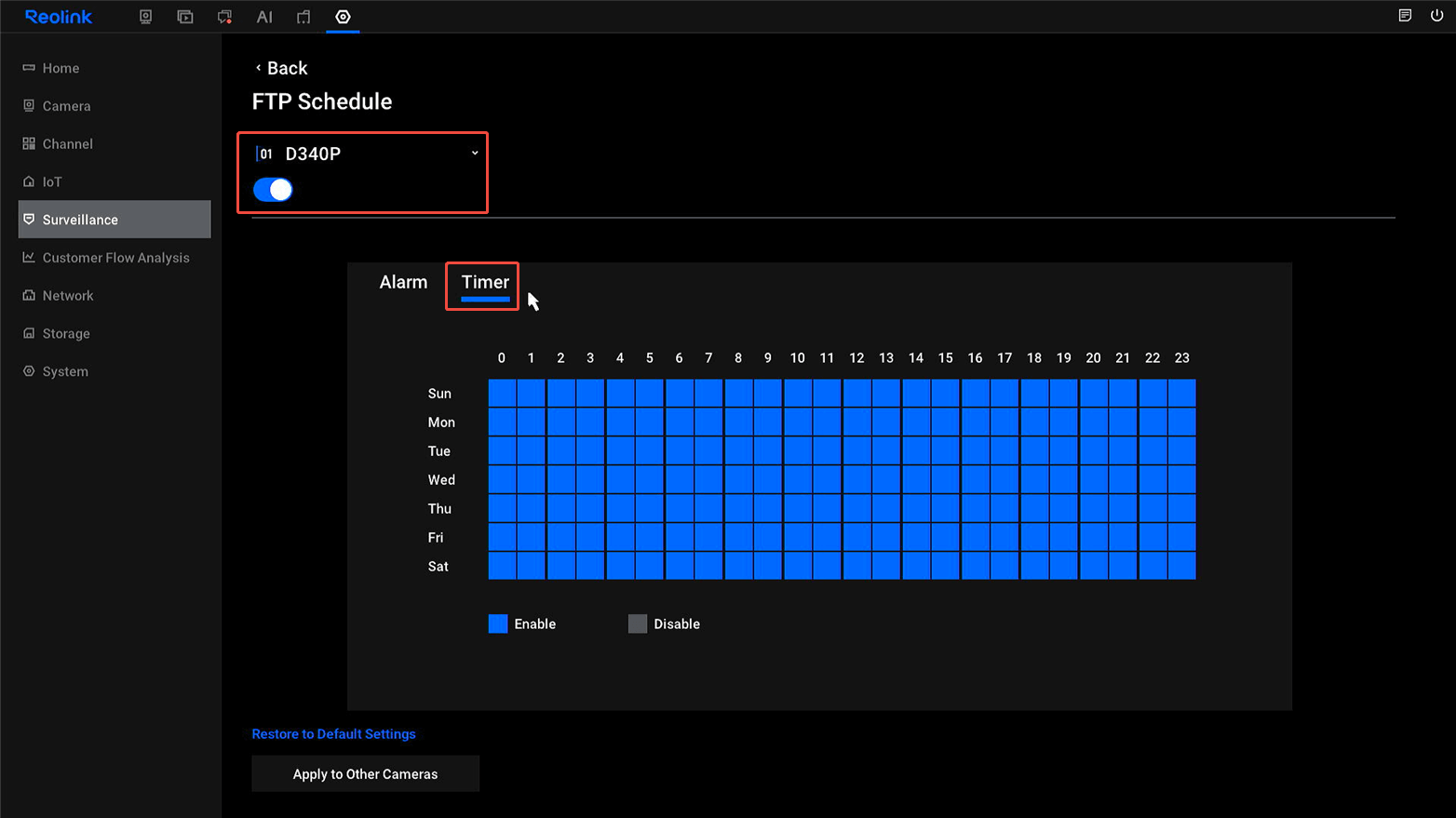Click the Back navigation at page top

pos(280,67)
